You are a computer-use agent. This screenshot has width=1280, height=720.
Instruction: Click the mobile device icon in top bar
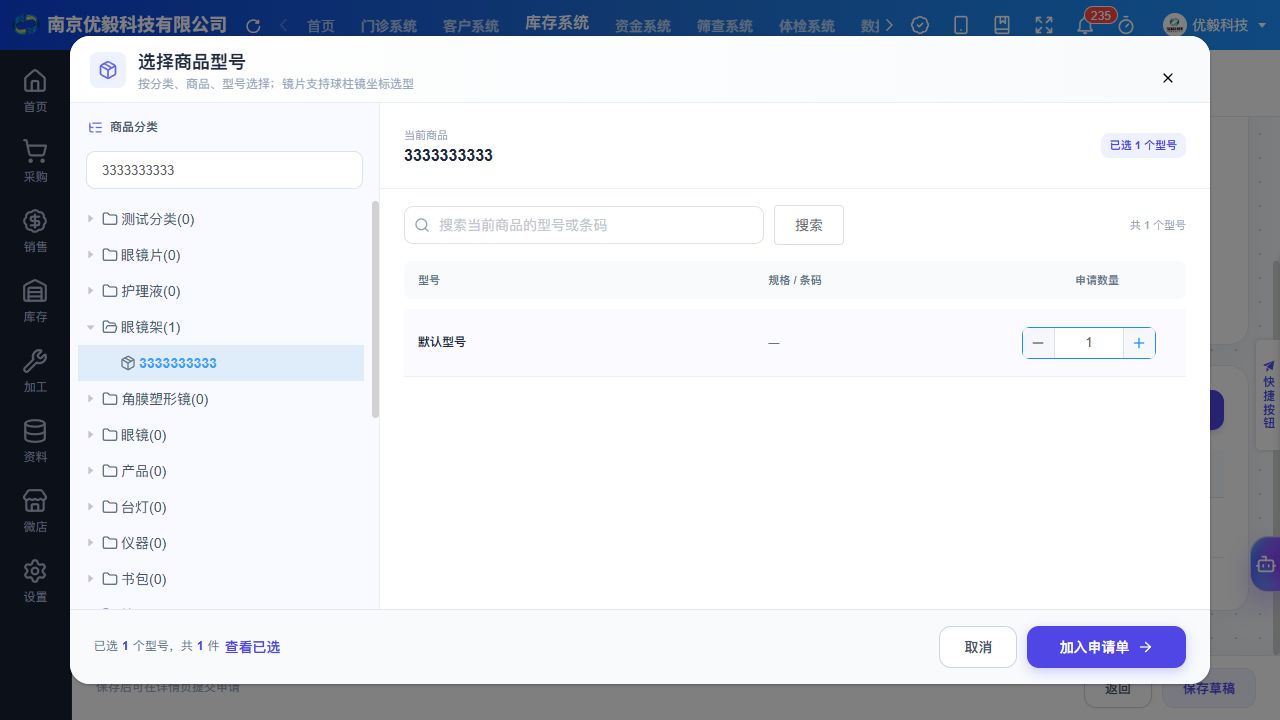click(x=961, y=25)
